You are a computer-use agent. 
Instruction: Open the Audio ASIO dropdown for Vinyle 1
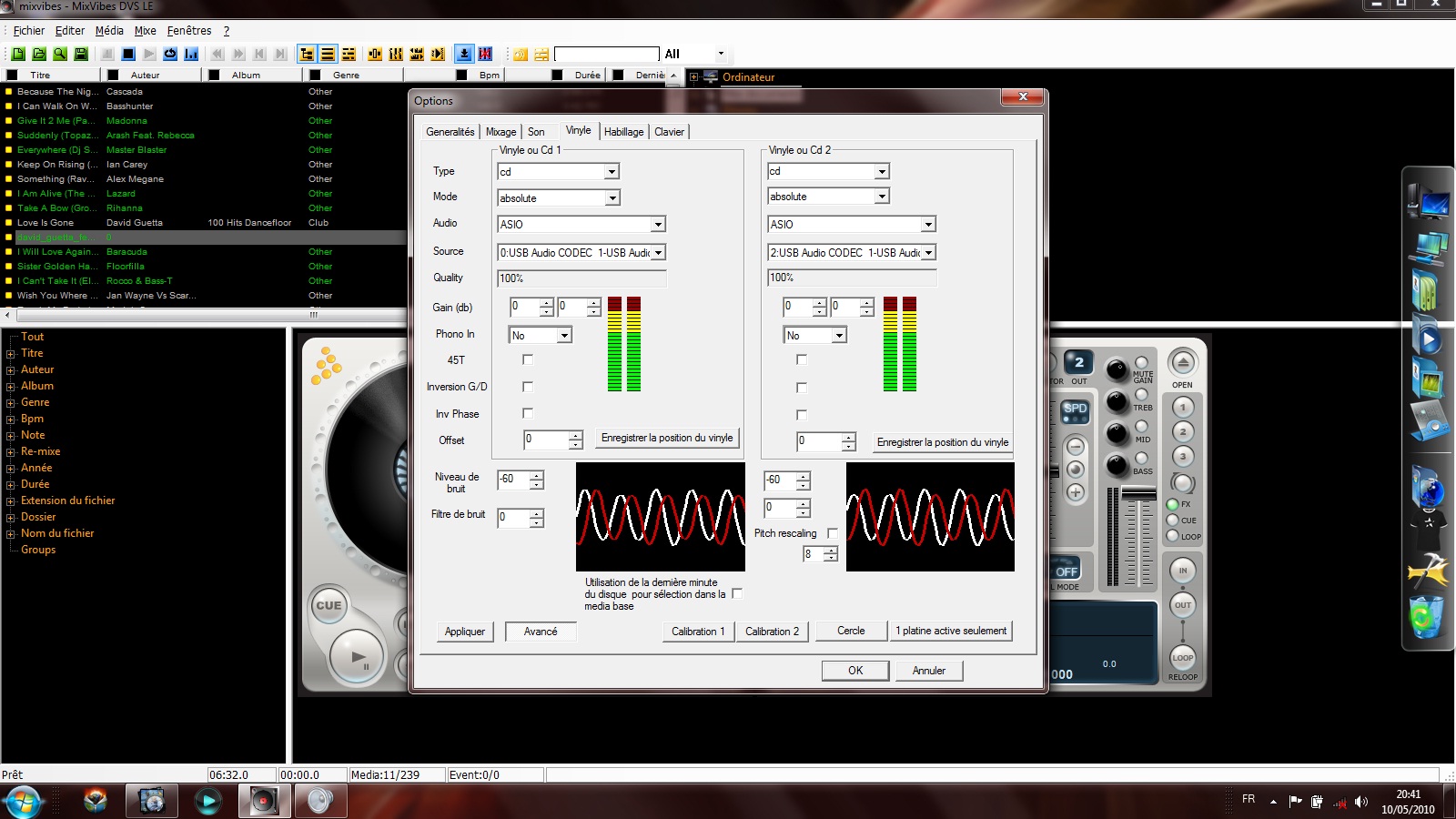pyautogui.click(x=658, y=225)
